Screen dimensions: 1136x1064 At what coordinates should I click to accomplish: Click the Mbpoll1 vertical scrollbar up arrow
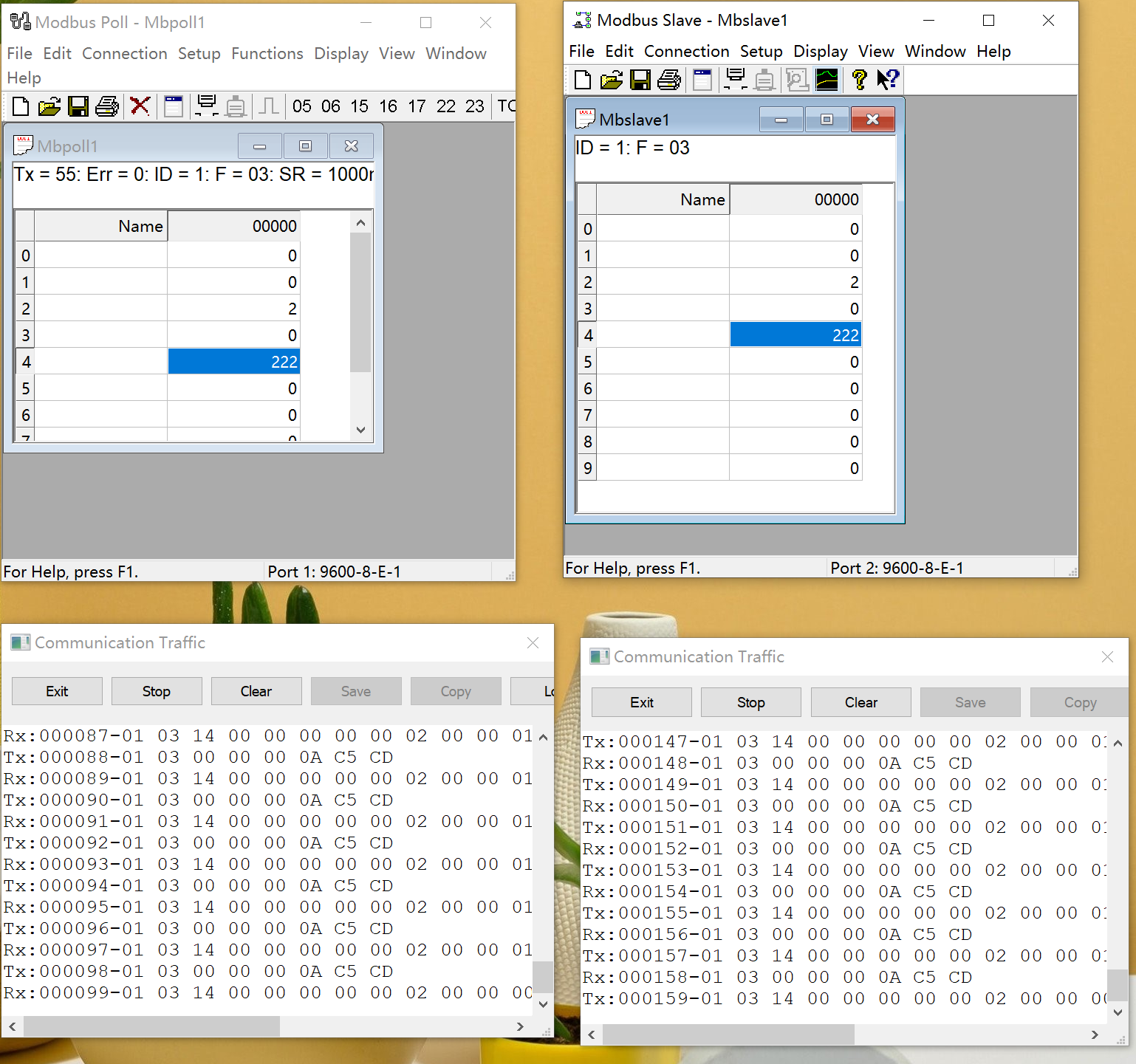click(x=360, y=222)
